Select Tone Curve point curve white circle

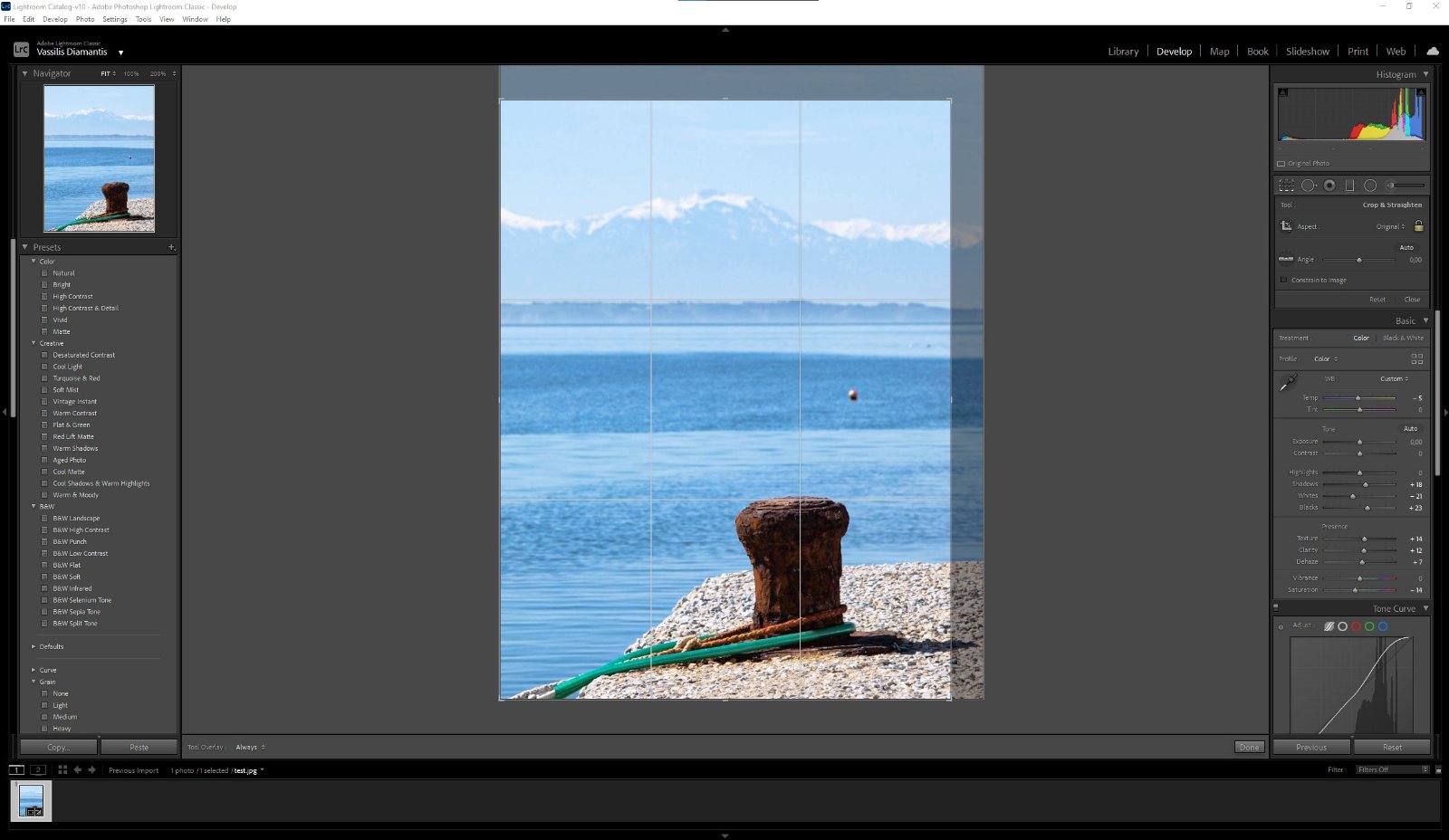click(1342, 626)
